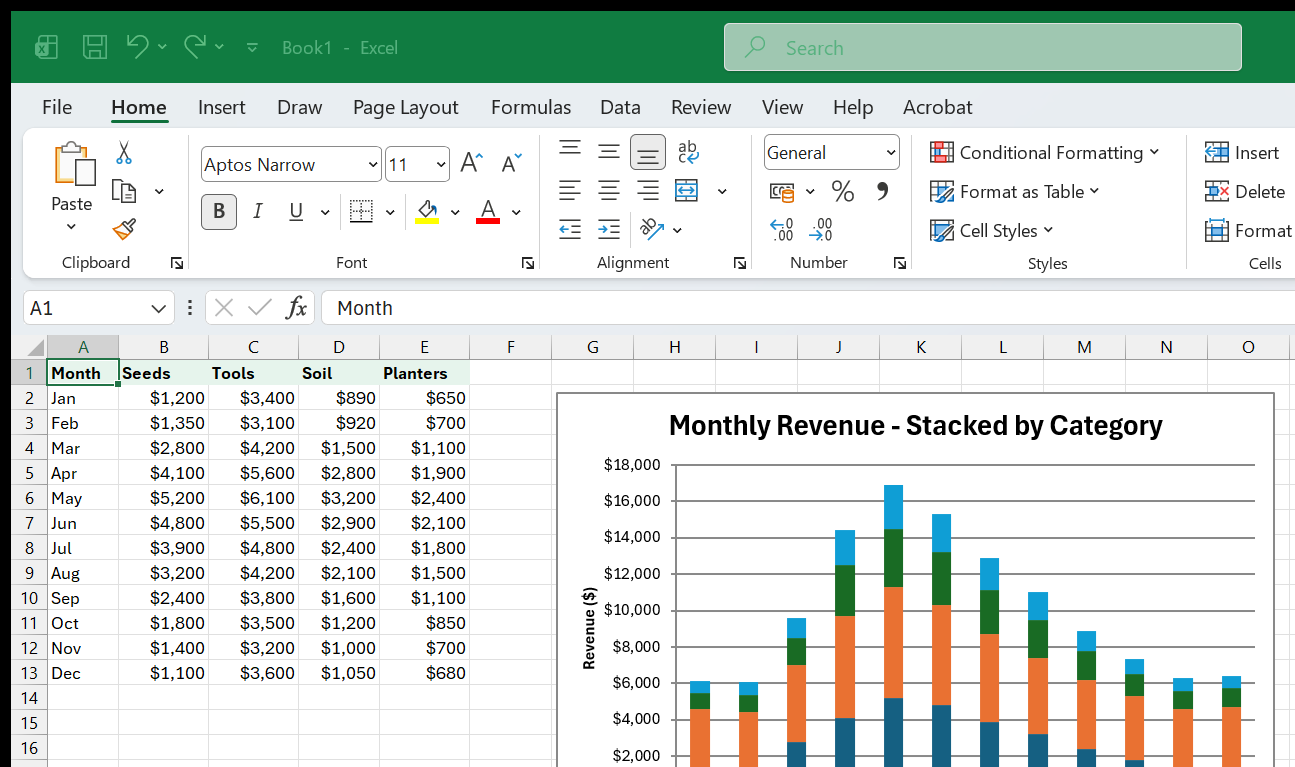This screenshot has width=1295, height=767.
Task: Open the Conditional Formatting menu
Action: [x=1044, y=152]
